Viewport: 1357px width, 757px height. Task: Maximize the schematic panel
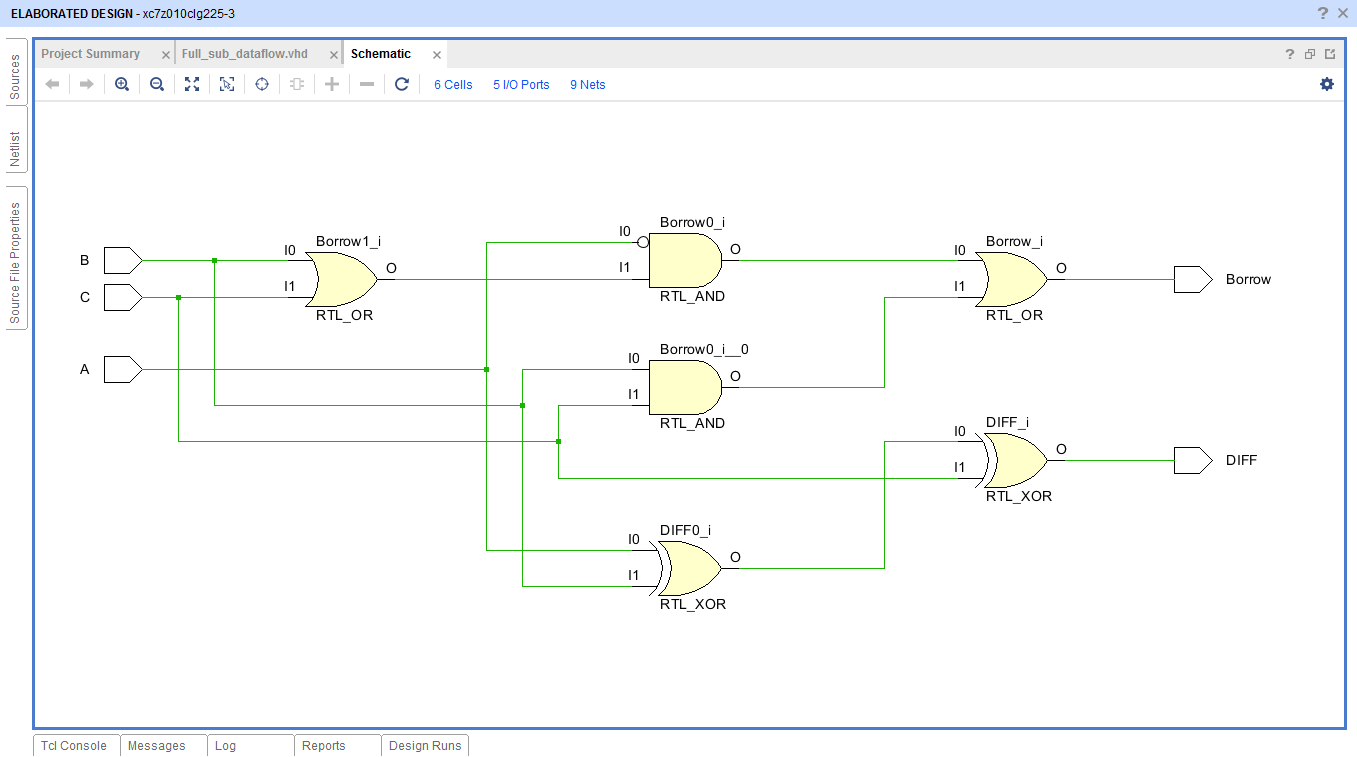tap(1330, 54)
